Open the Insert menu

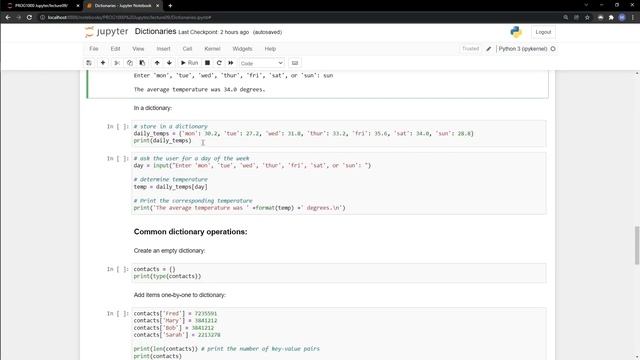[x=163, y=49]
